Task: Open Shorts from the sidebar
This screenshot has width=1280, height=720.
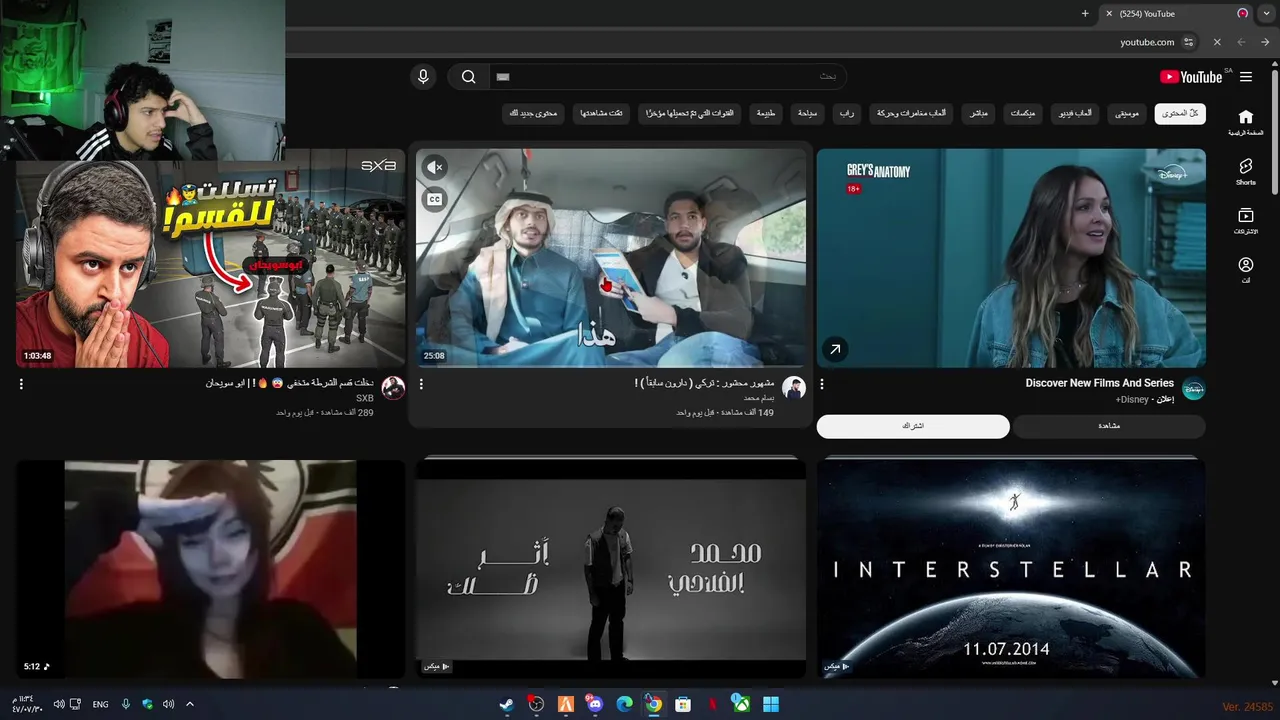Action: pos(1246,171)
